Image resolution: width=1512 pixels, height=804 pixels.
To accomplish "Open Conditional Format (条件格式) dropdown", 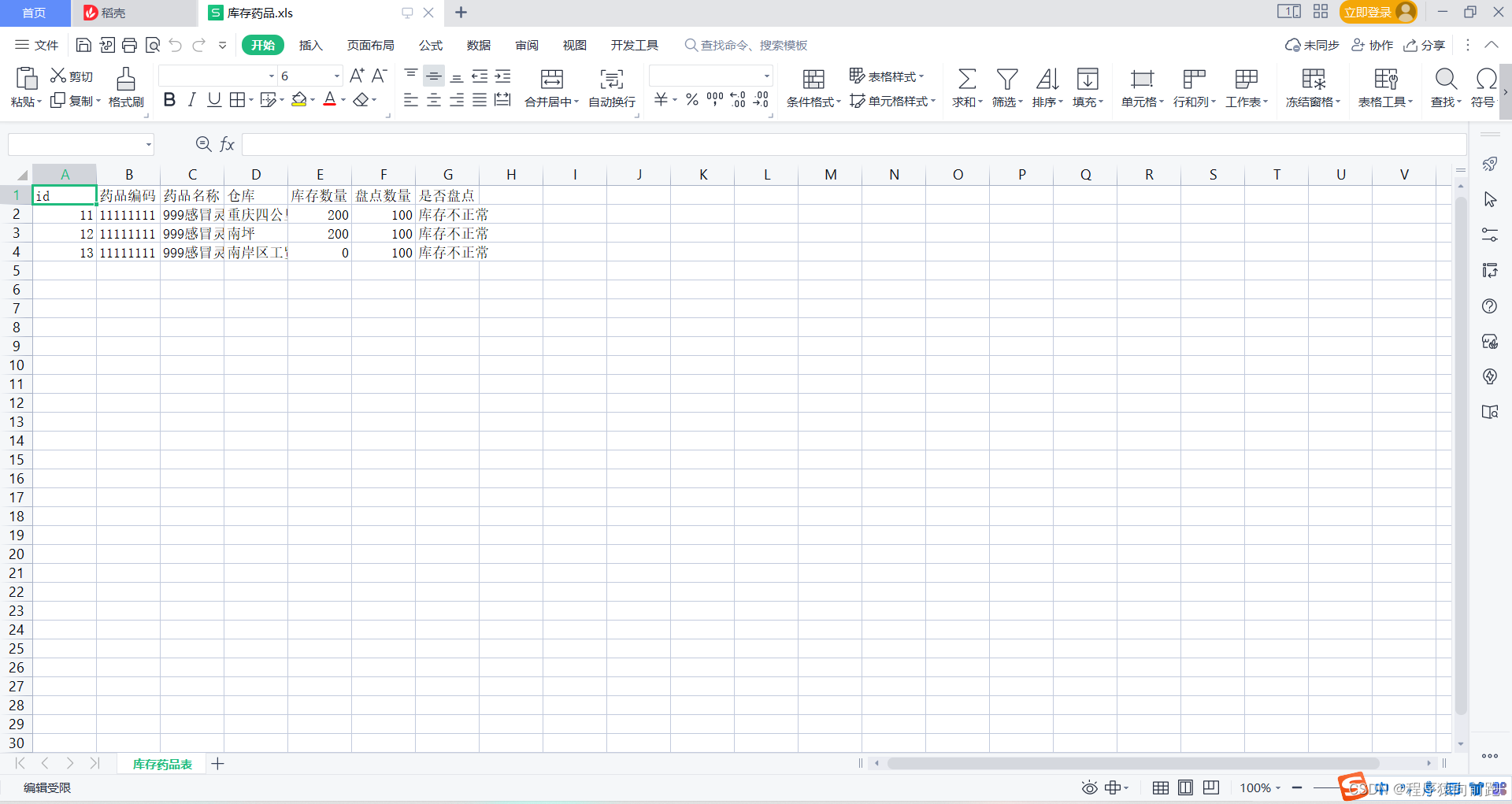I will click(x=813, y=102).
